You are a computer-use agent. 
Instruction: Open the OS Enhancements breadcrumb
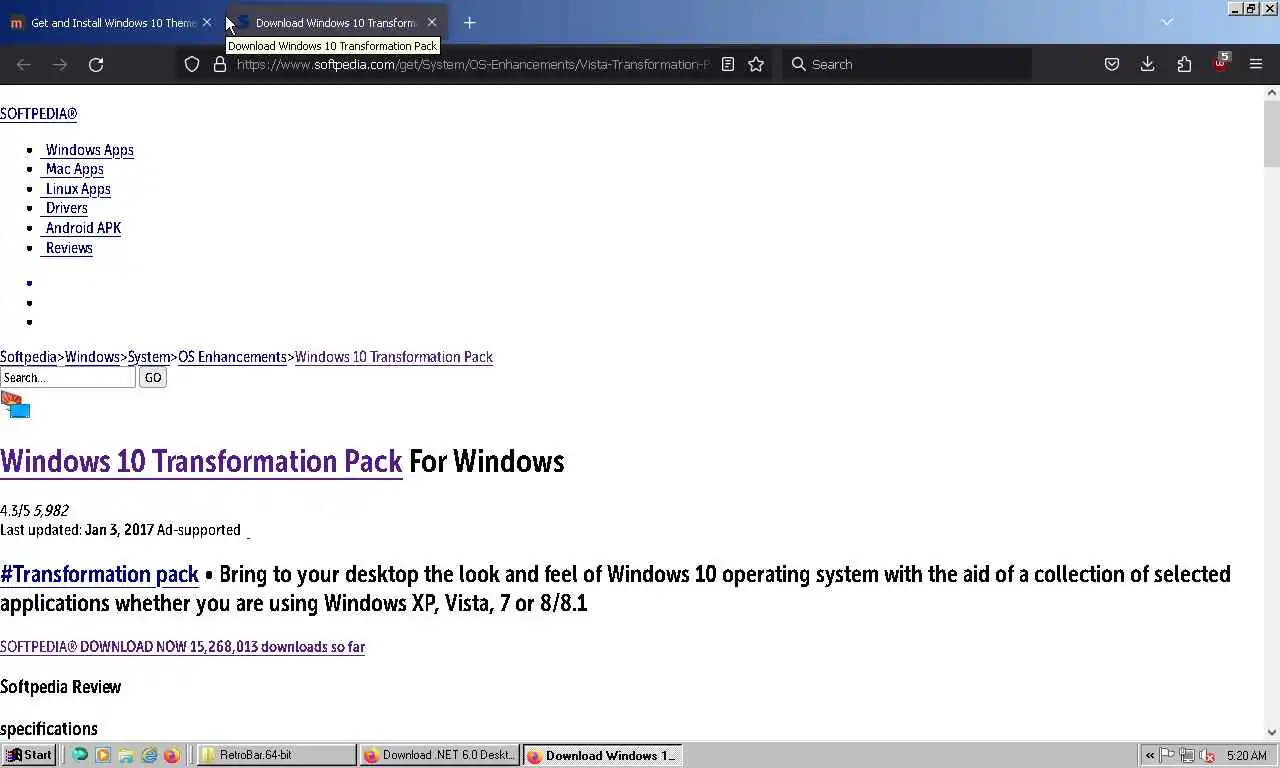click(232, 357)
